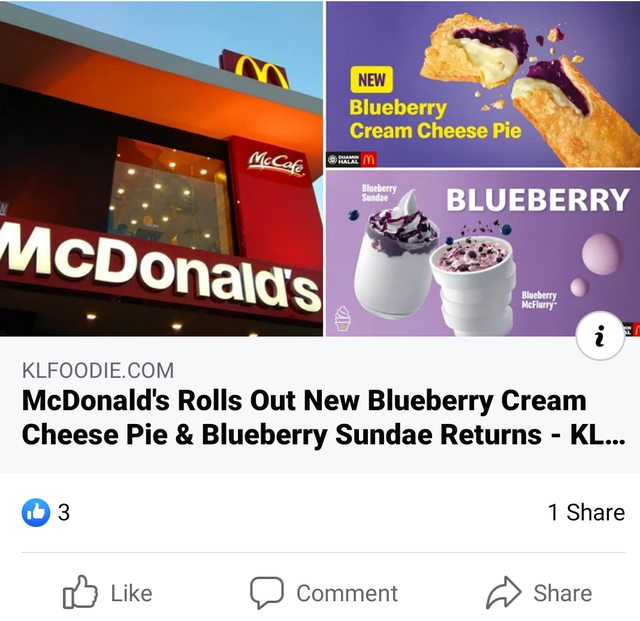Click the Comment button label
Image resolution: width=640 pixels, height=621 pixels.
click(x=347, y=593)
